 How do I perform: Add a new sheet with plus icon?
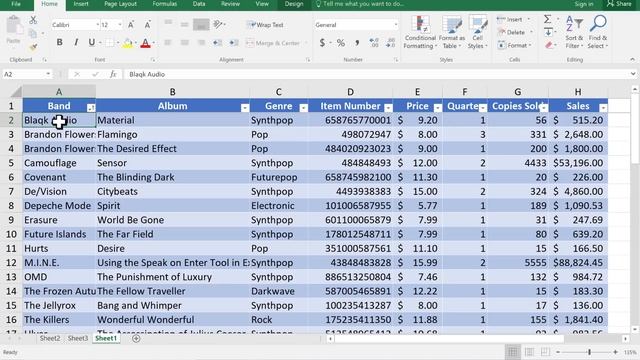pyautogui.click(x=136, y=338)
